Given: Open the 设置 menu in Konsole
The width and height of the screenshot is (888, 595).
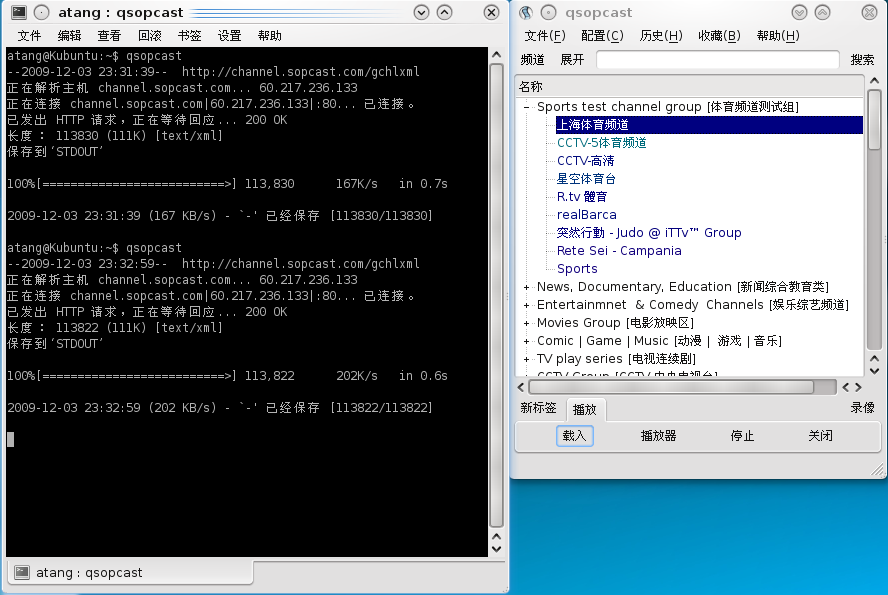Looking at the screenshot, I should pos(230,36).
